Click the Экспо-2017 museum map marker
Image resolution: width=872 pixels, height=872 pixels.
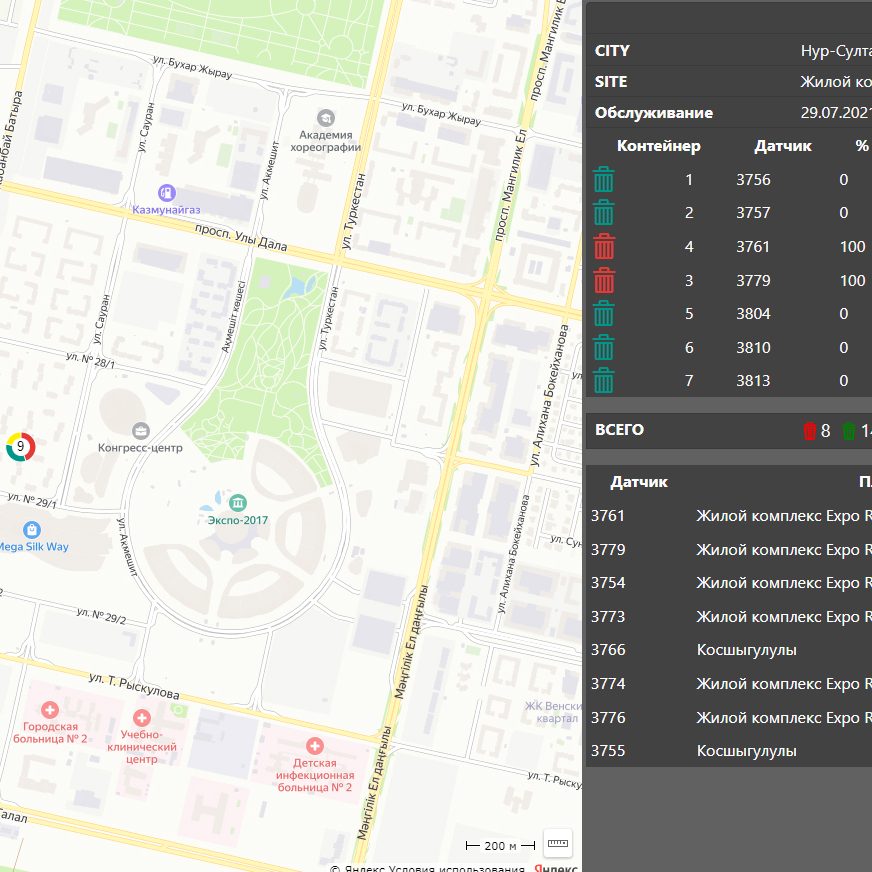click(238, 501)
